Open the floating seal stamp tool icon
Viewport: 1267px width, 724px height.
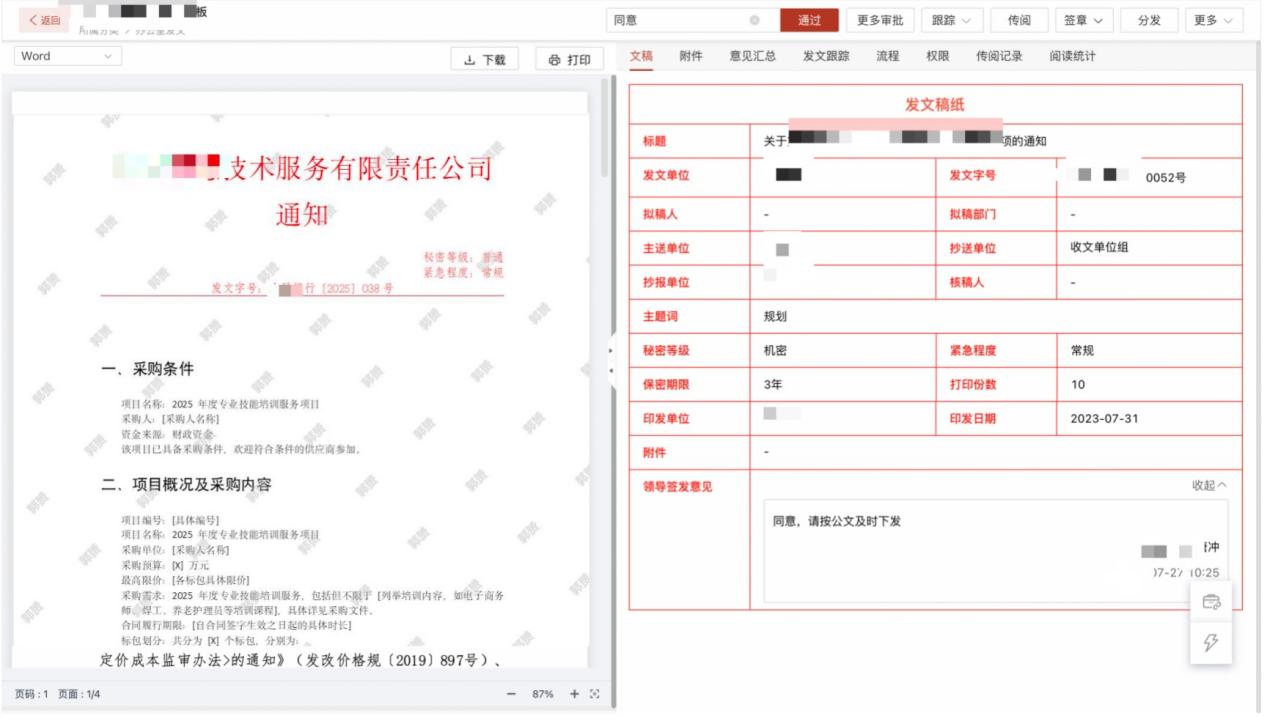(1210, 602)
